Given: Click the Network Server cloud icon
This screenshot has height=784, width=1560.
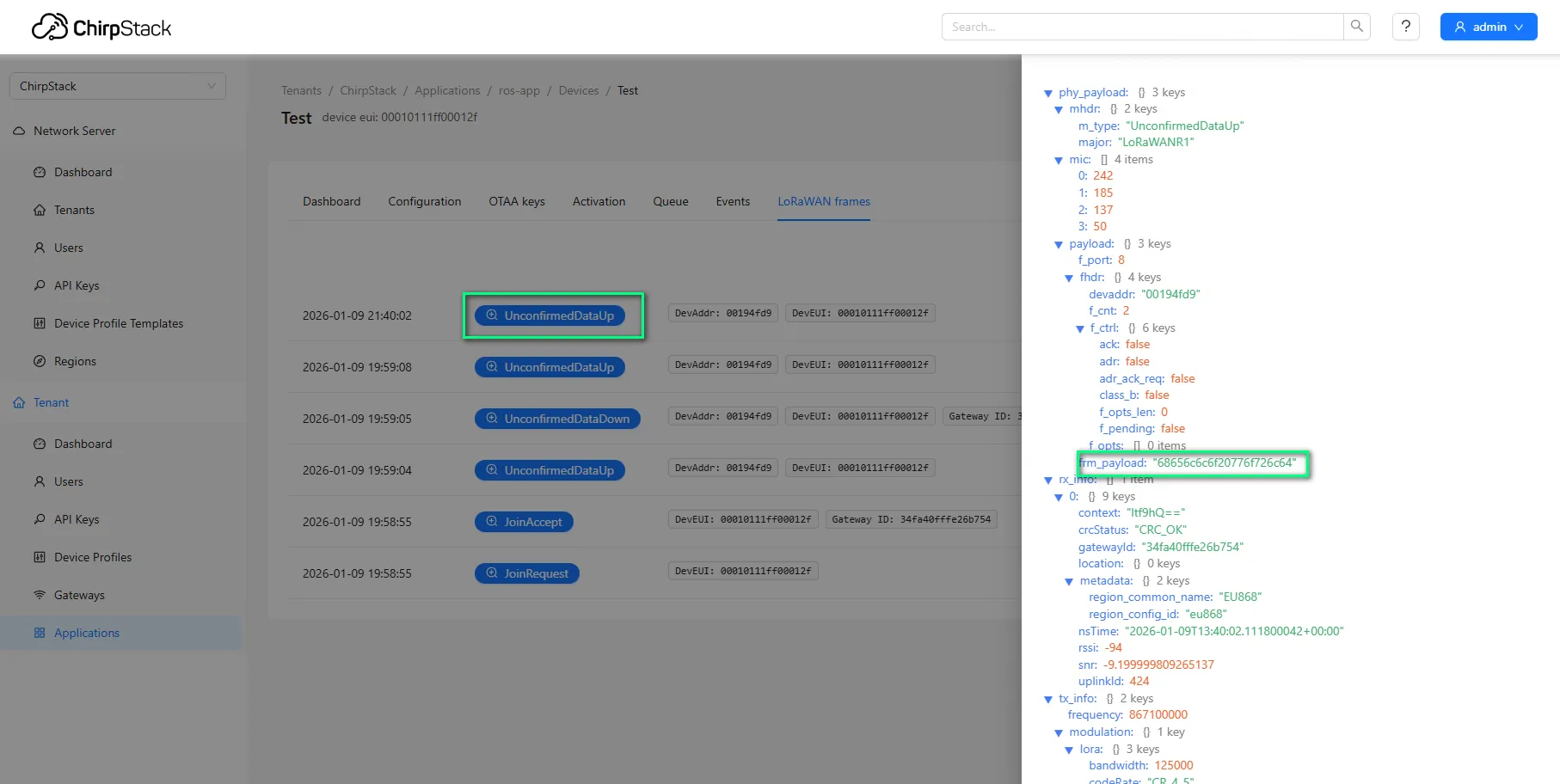Looking at the screenshot, I should click(19, 131).
